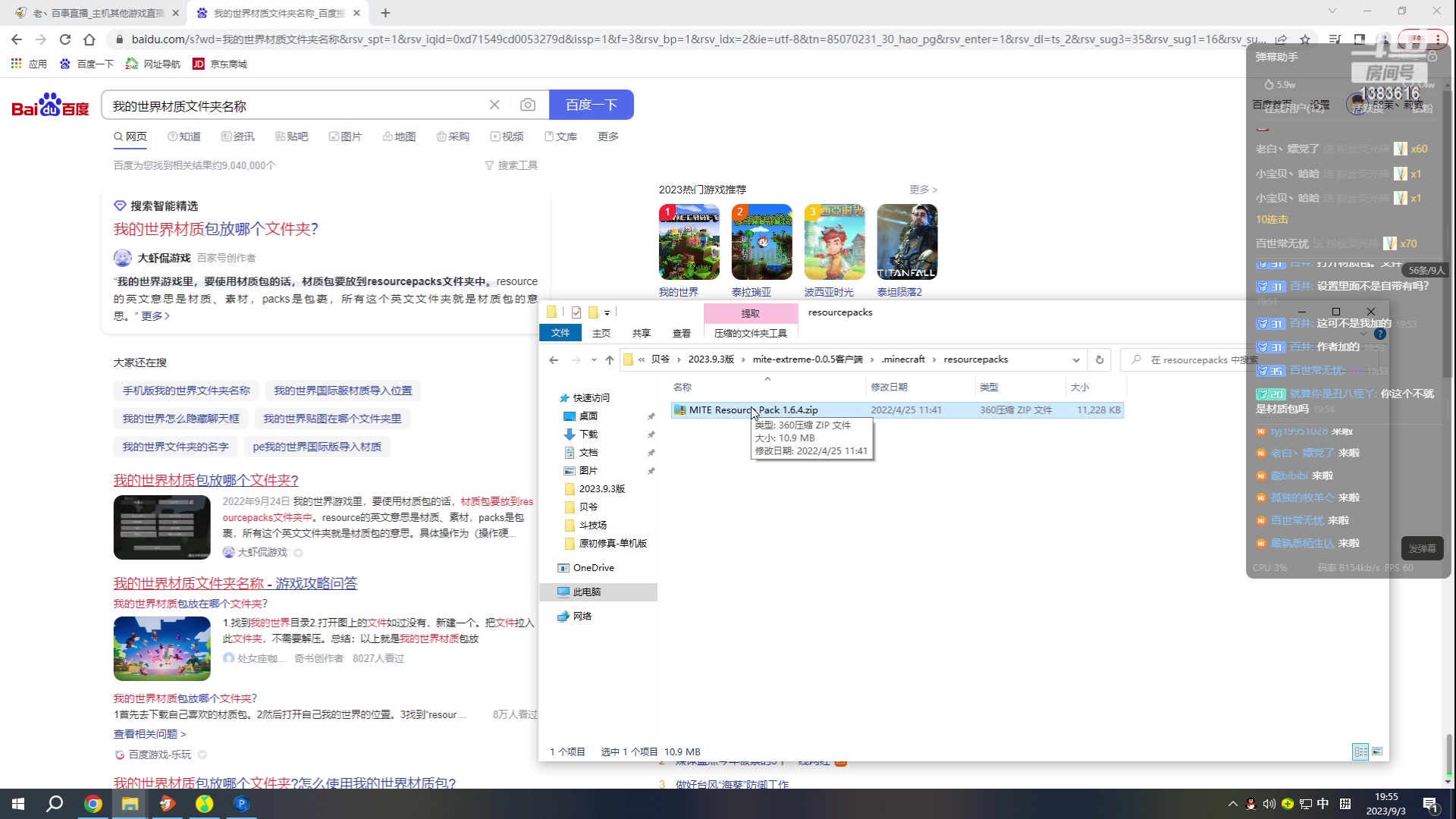Image resolution: width=1456 pixels, height=819 pixels.
Task: Open the notification center icon
Action: click(1430, 804)
